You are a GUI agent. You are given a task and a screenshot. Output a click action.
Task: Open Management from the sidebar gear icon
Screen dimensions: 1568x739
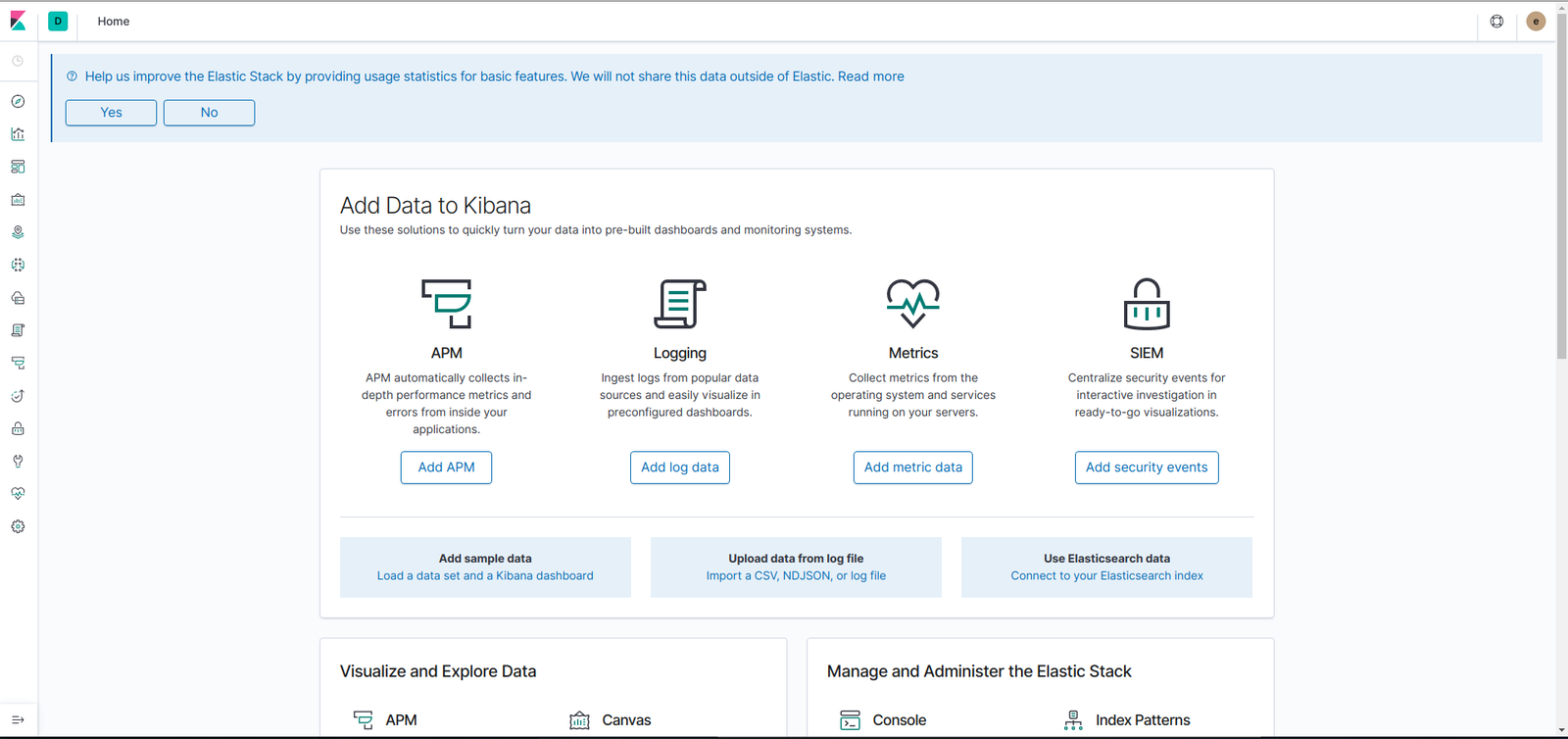point(18,526)
